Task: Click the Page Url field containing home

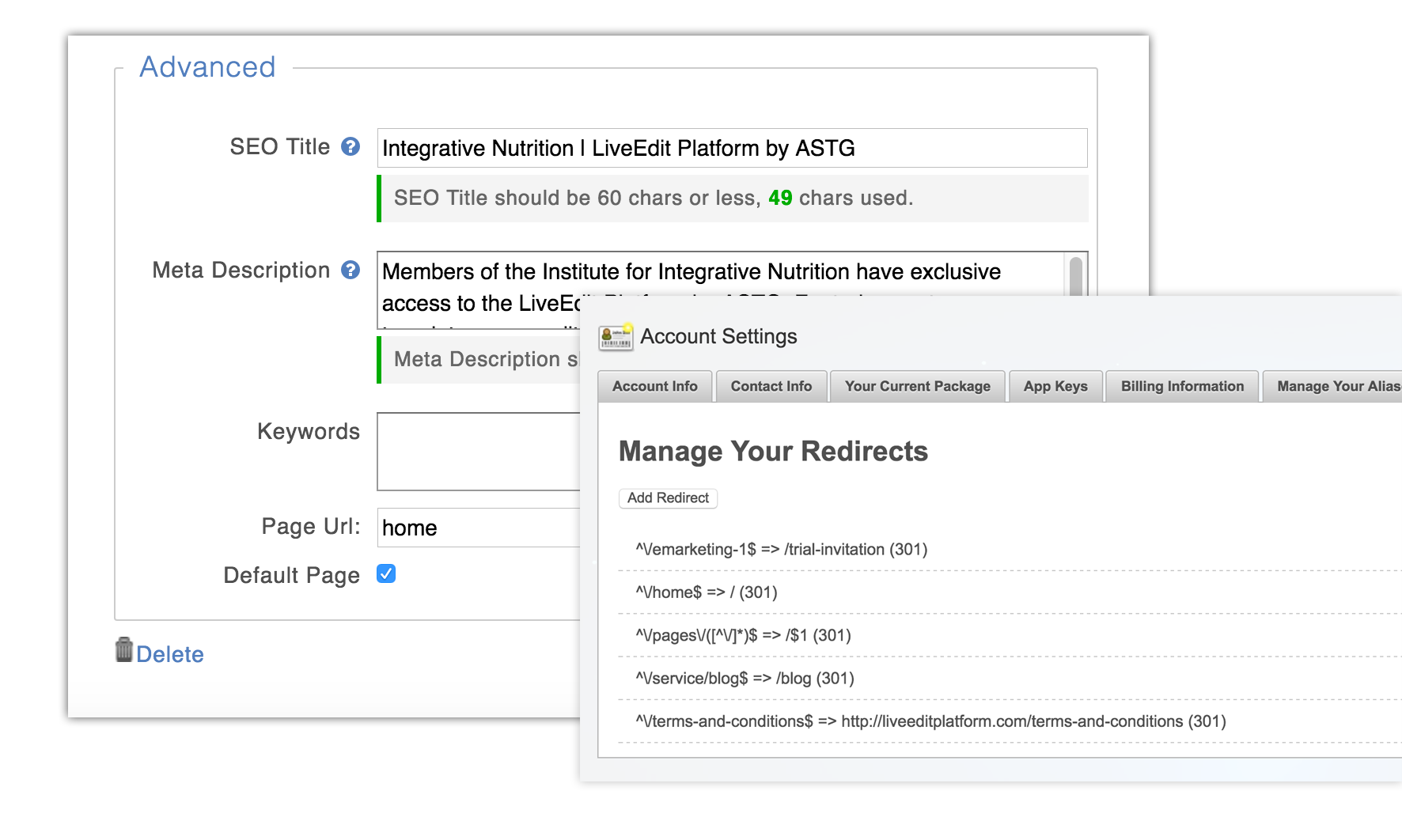Action: [479, 528]
